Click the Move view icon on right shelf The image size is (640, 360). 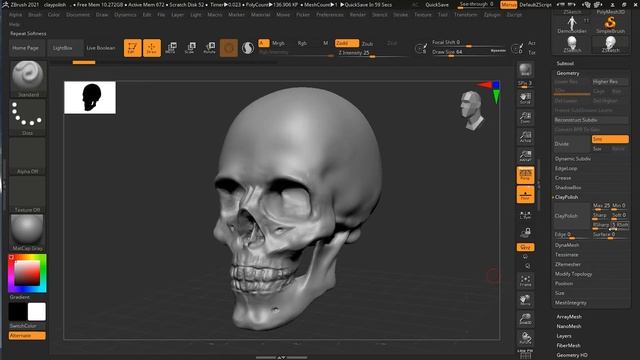pos(525,300)
